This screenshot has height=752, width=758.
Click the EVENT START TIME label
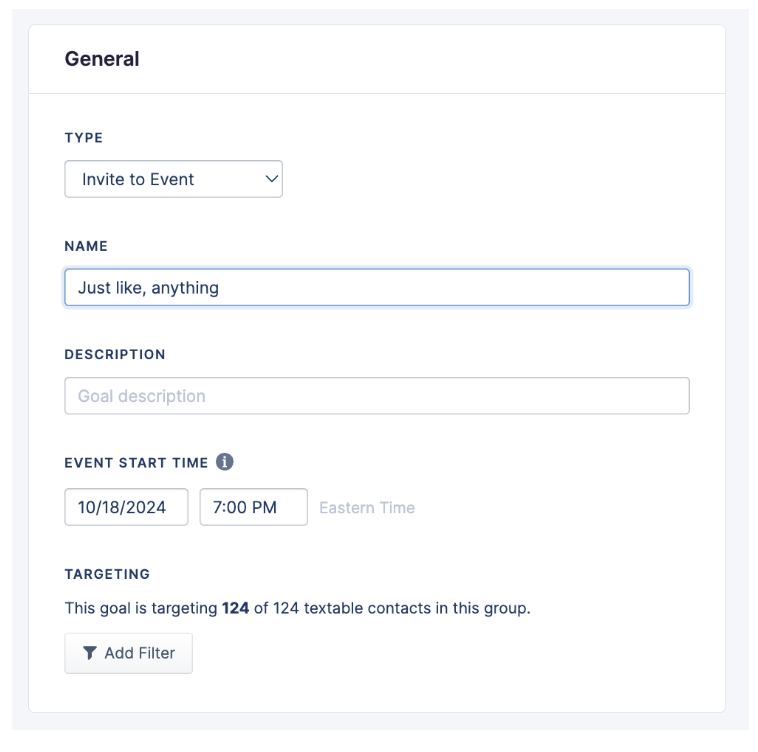136,463
